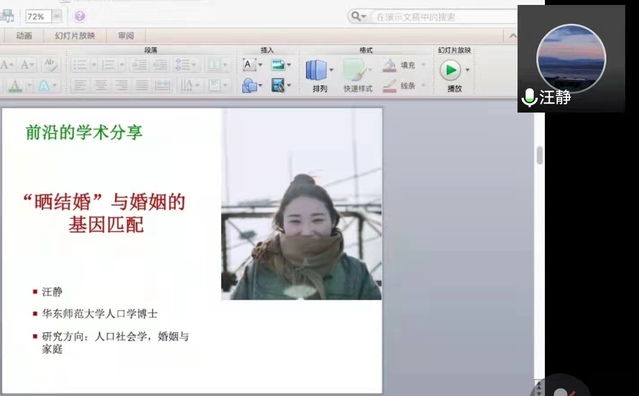Switch to the 动画 tab
This screenshot has width=639, height=396.
point(24,36)
